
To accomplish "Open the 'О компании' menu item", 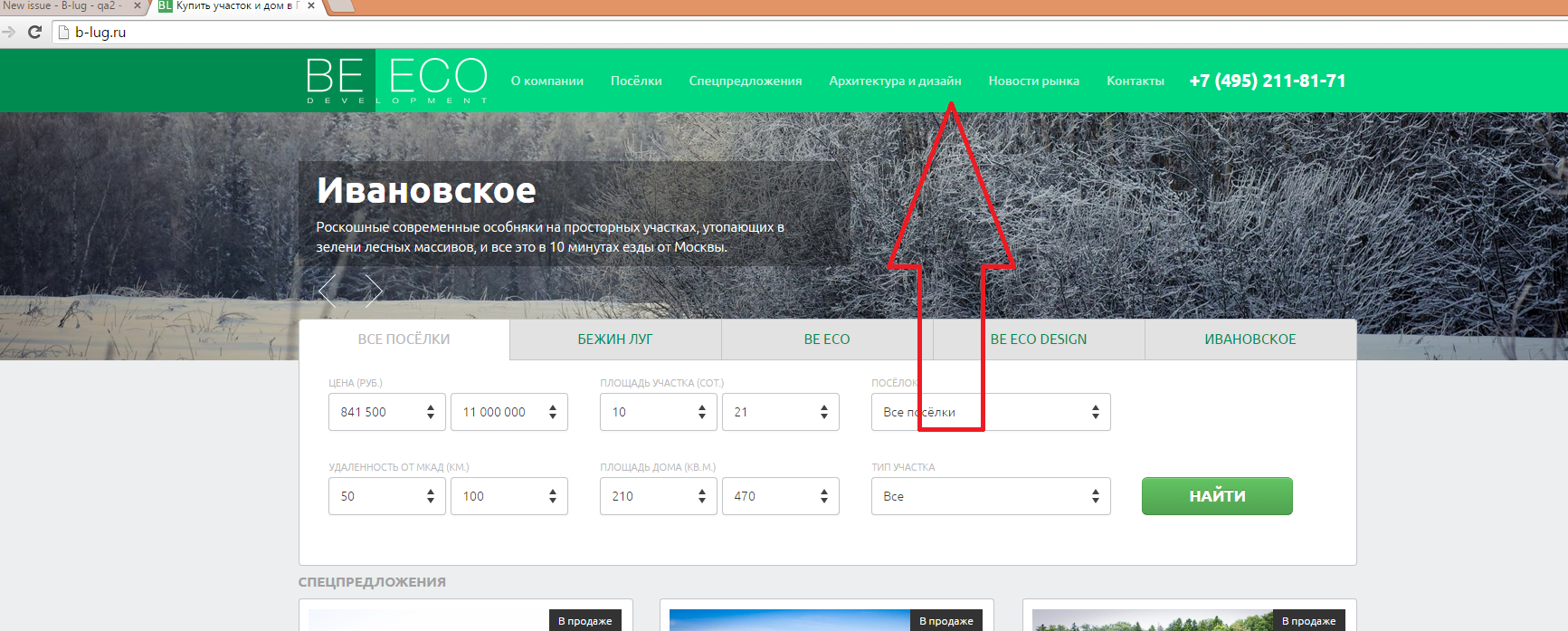I will (x=546, y=81).
